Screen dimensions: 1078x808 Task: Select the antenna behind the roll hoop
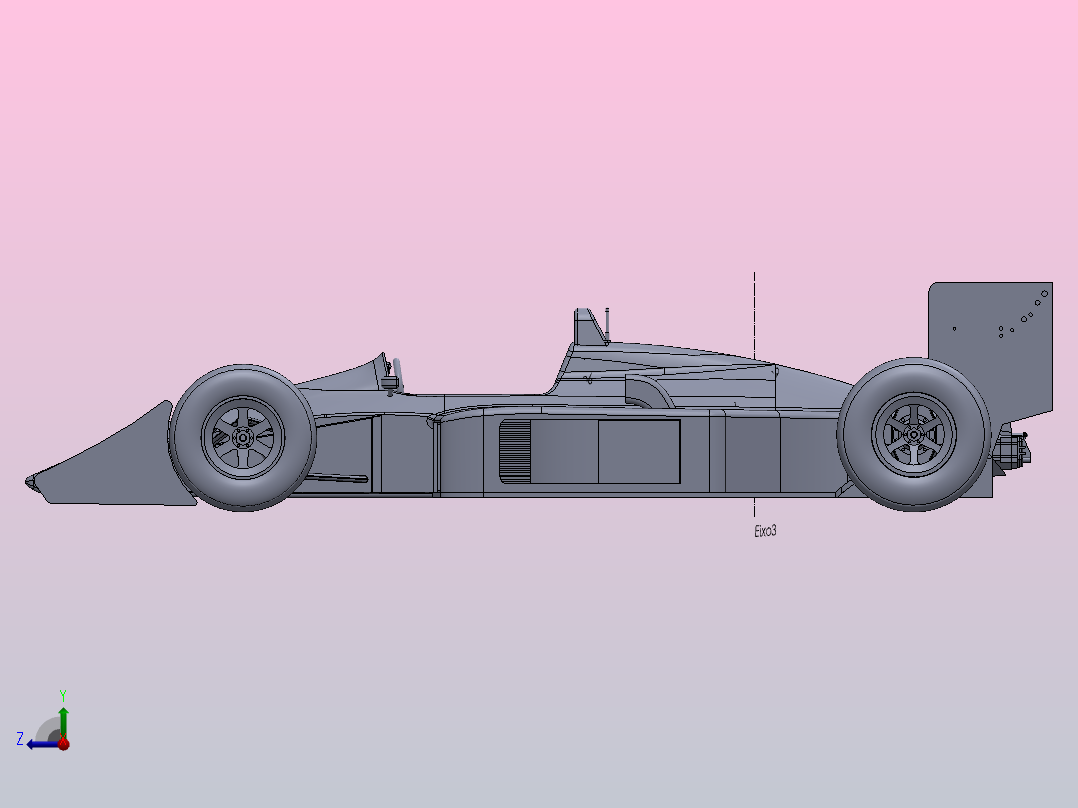[607, 325]
